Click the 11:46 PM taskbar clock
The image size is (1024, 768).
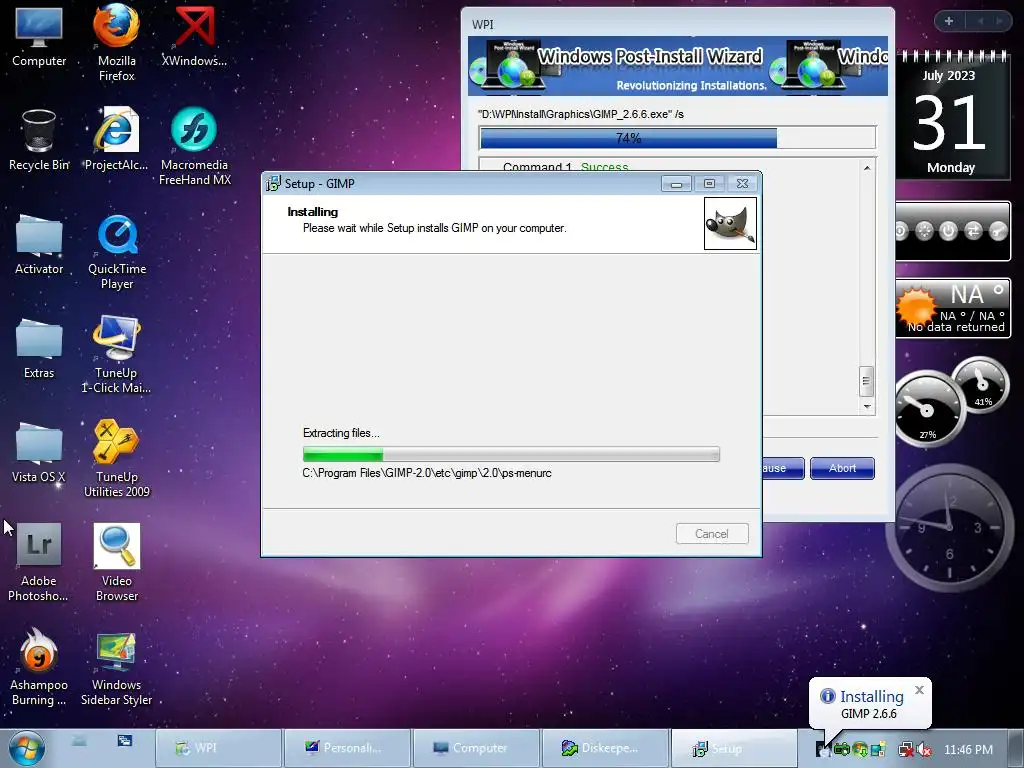pos(968,750)
